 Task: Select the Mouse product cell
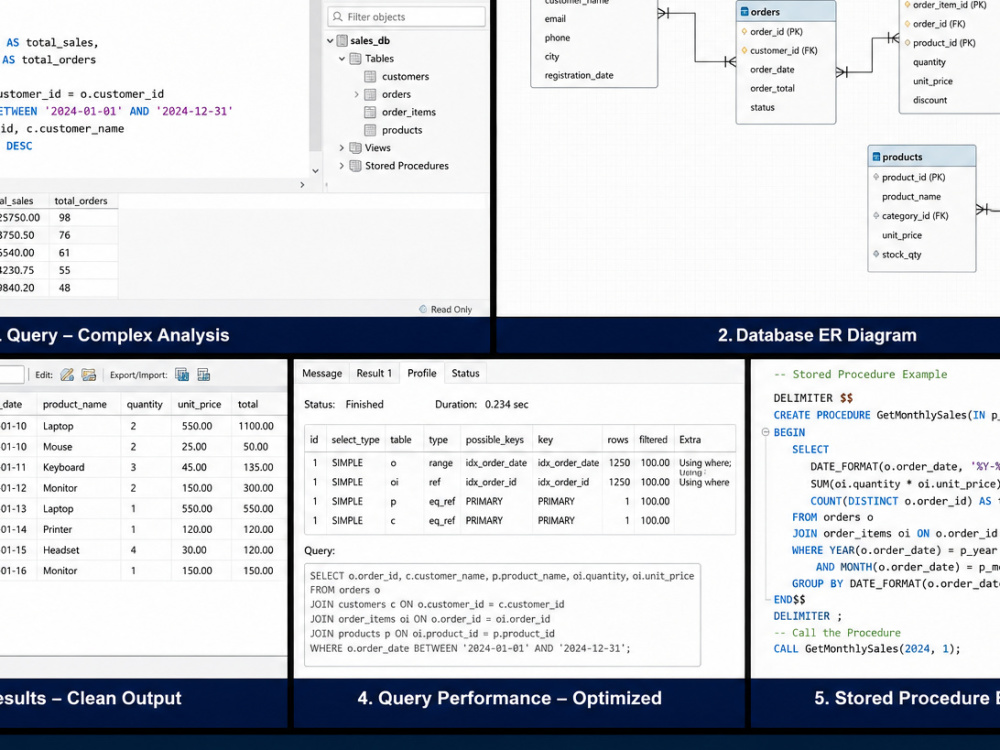pyautogui.click(x=57, y=447)
